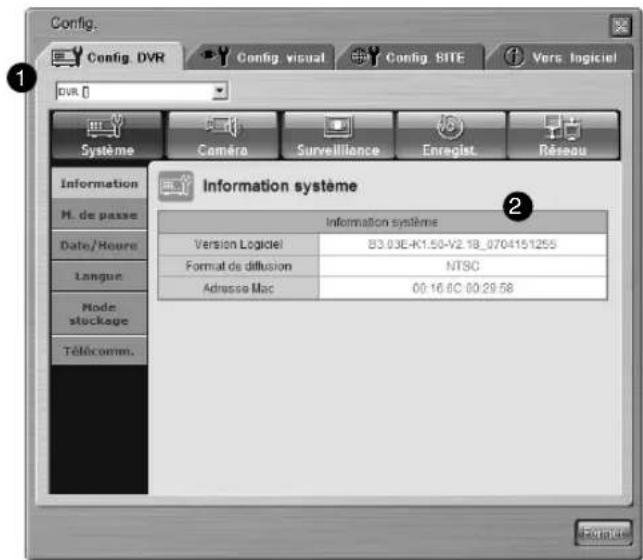Open the Config DVR tab
This screenshot has height=560, width=643.
110,57
